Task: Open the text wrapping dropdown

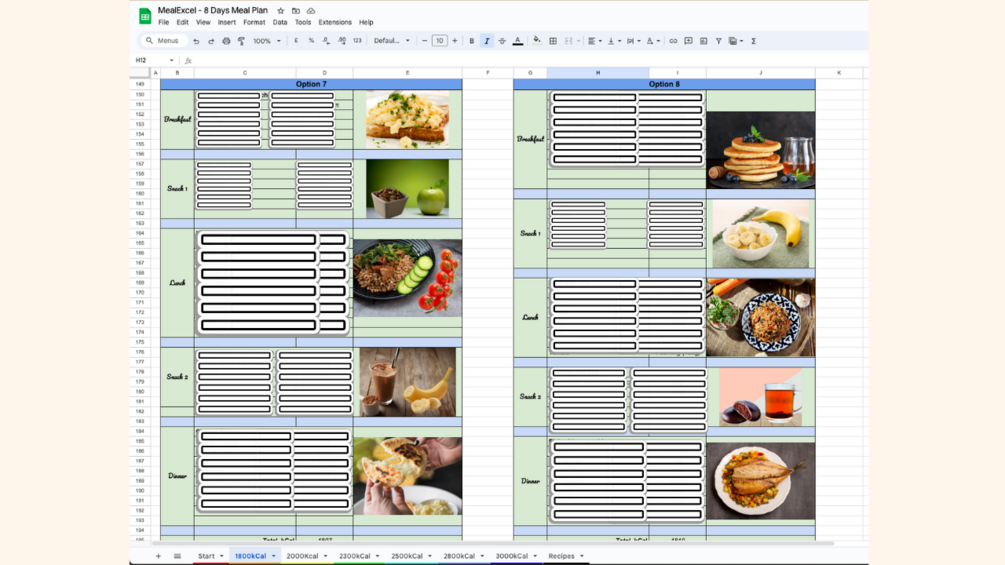Action: (633, 41)
